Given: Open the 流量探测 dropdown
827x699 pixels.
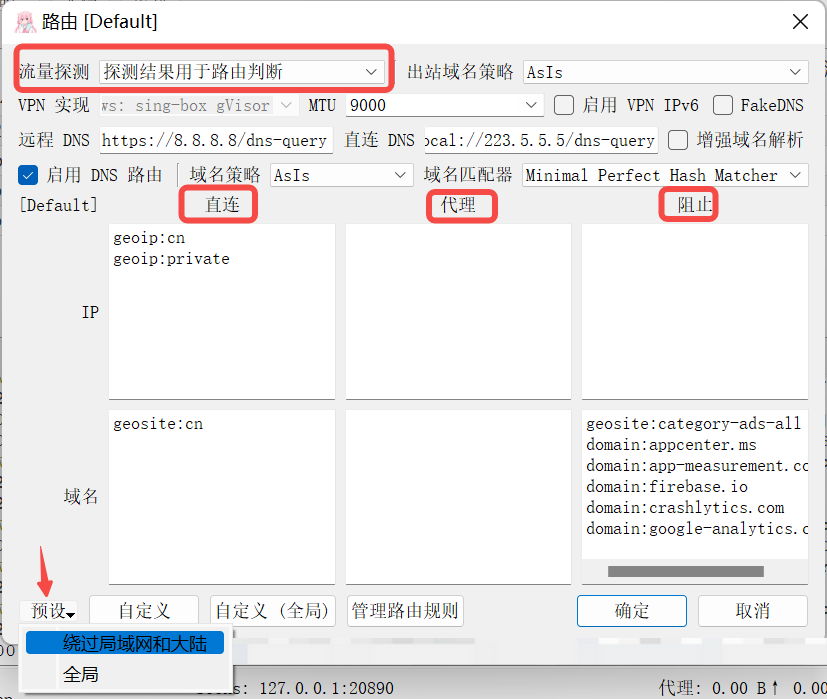Looking at the screenshot, I should coord(242,71).
